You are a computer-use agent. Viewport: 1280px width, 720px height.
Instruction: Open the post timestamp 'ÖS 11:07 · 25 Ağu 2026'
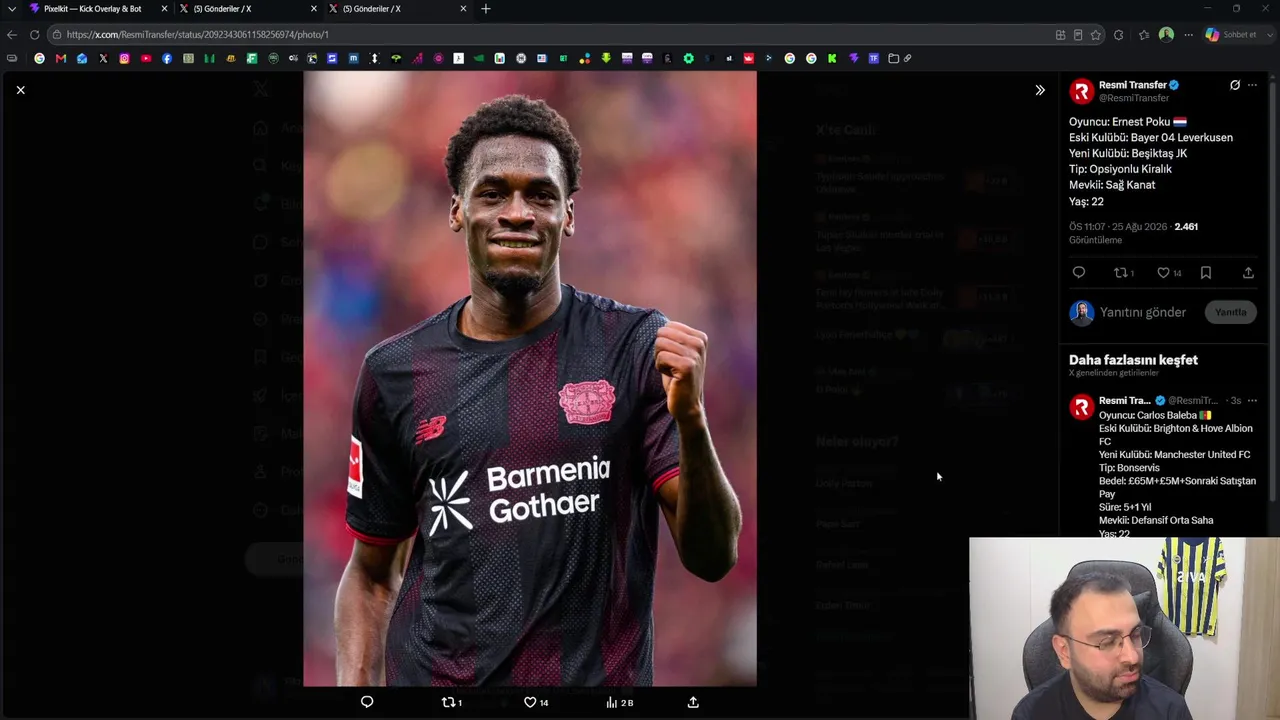click(1118, 227)
